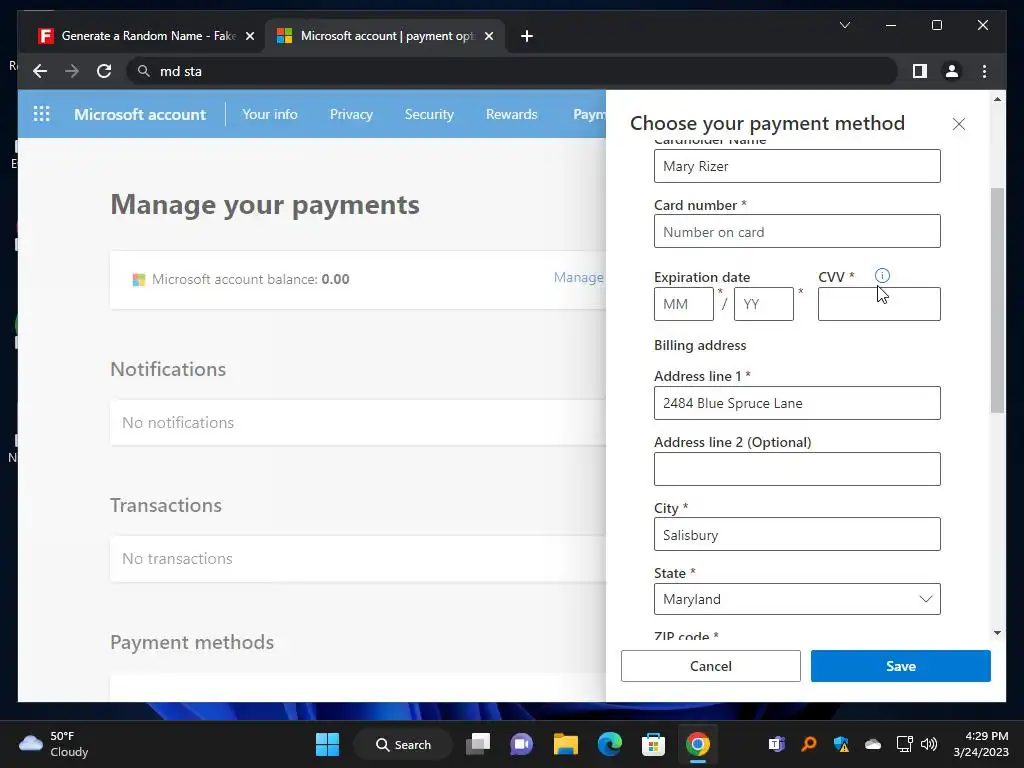The height and width of the screenshot is (768, 1024).
Task: Click the CVV info icon
Action: click(882, 276)
